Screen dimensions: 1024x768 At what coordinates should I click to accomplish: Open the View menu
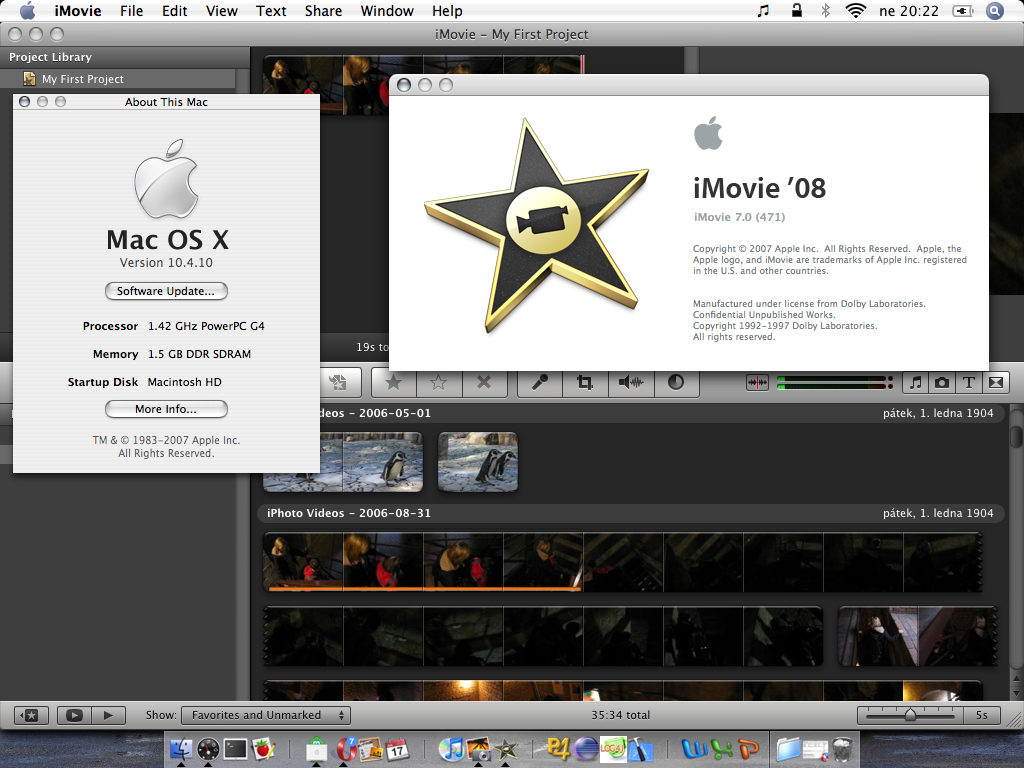221,11
